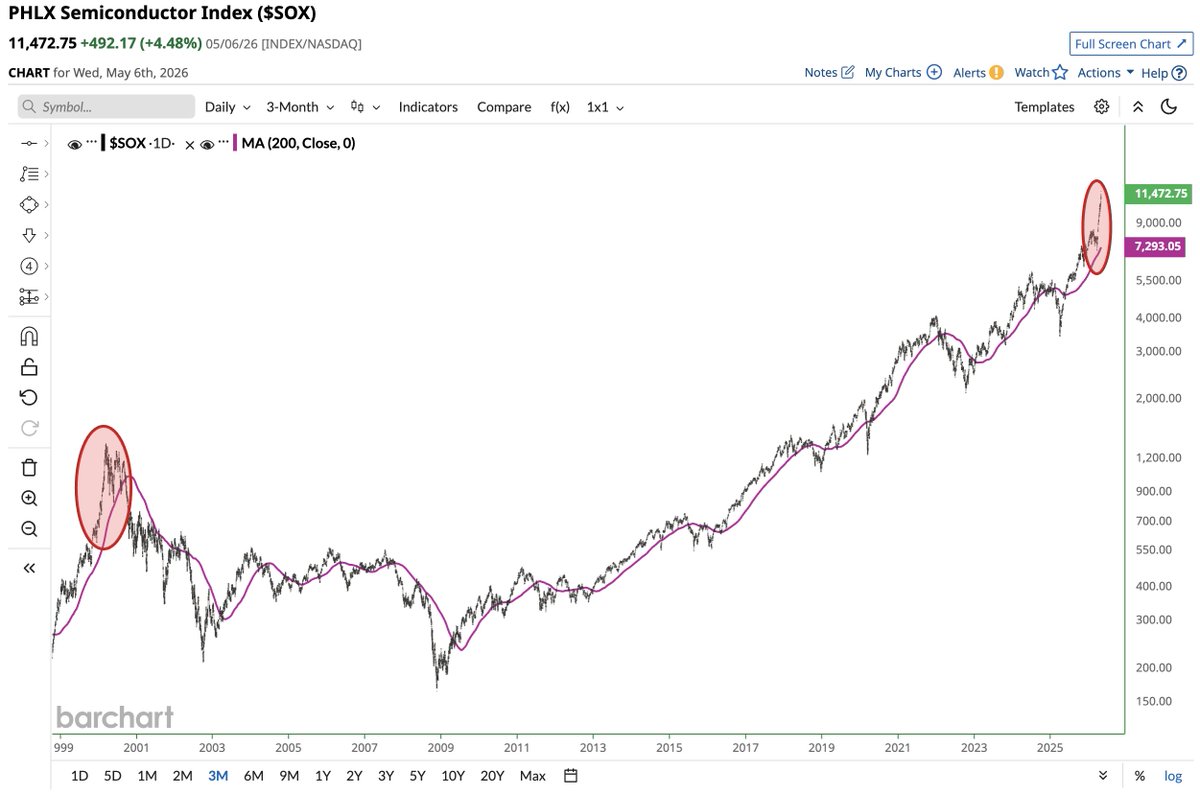The width and height of the screenshot is (1200, 794).
Task: Toggle the lock drawings padlock
Action: pos(29,367)
